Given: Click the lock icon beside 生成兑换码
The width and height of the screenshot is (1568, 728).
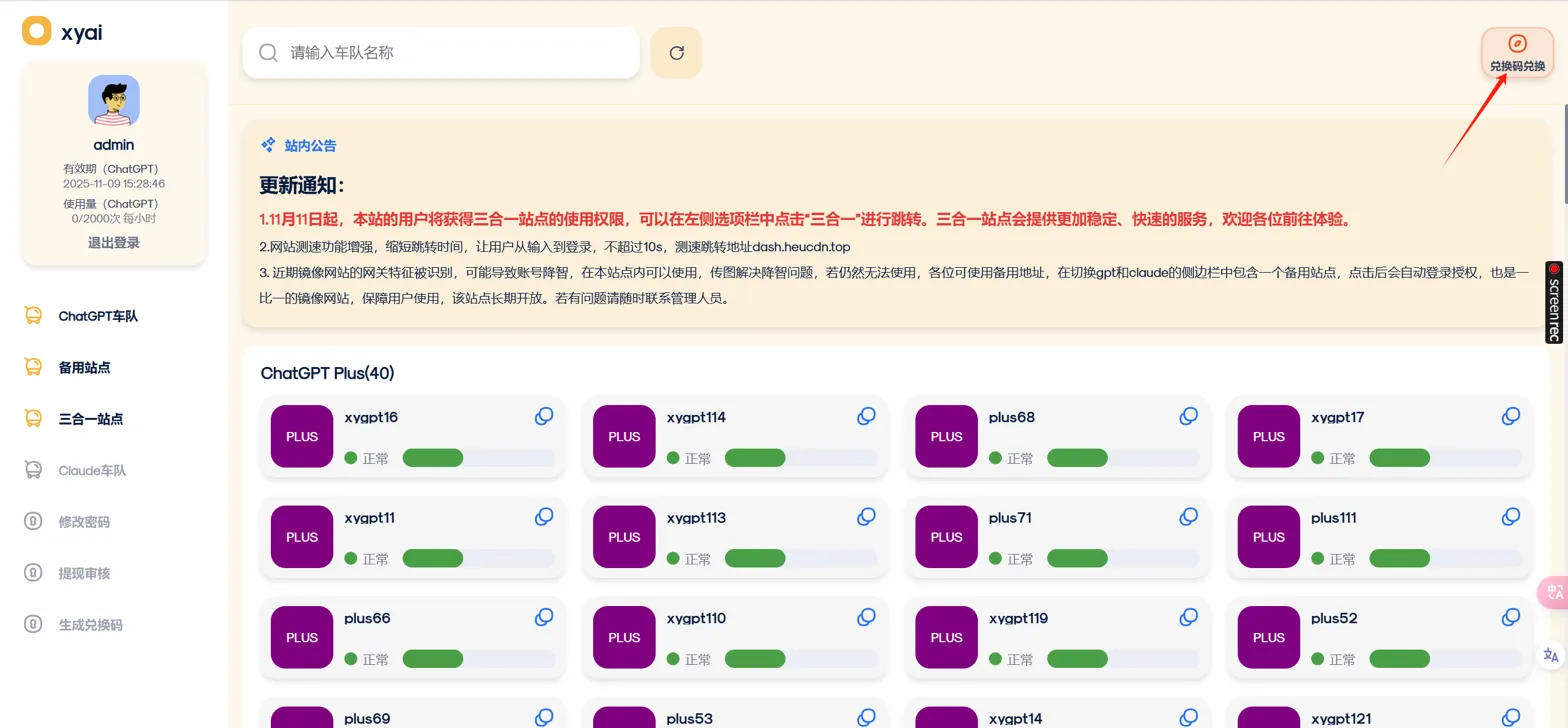Looking at the screenshot, I should pos(33,625).
